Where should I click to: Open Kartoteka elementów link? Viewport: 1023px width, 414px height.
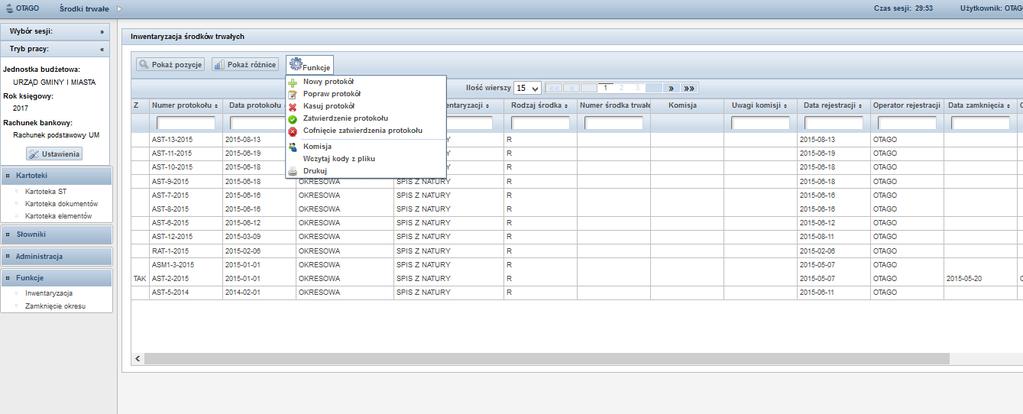(x=59, y=216)
